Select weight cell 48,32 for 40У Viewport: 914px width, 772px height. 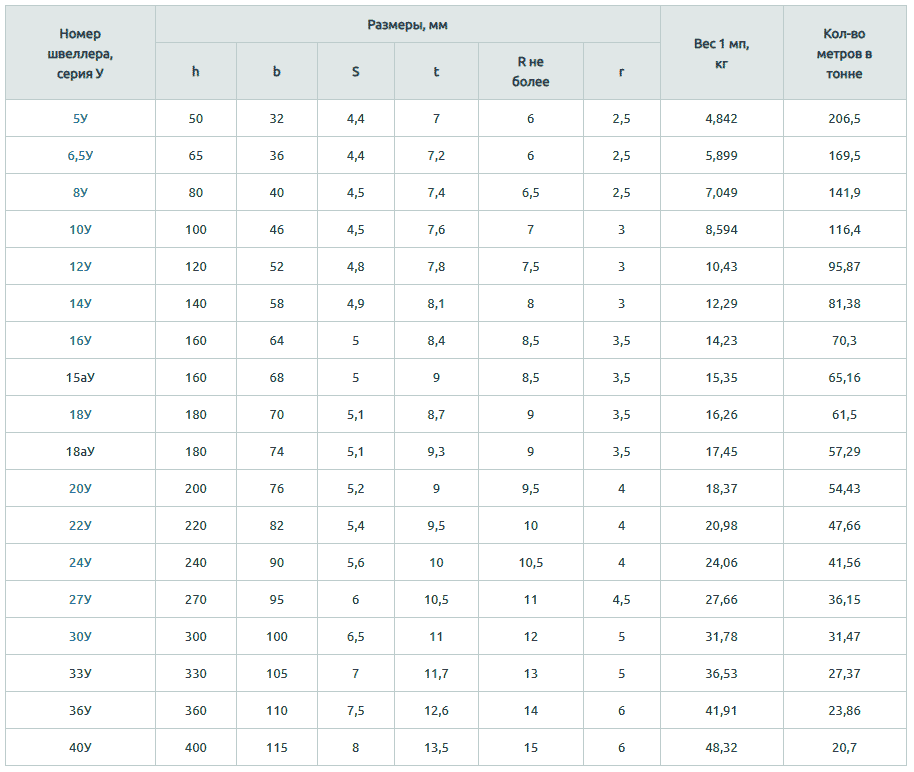(721, 748)
